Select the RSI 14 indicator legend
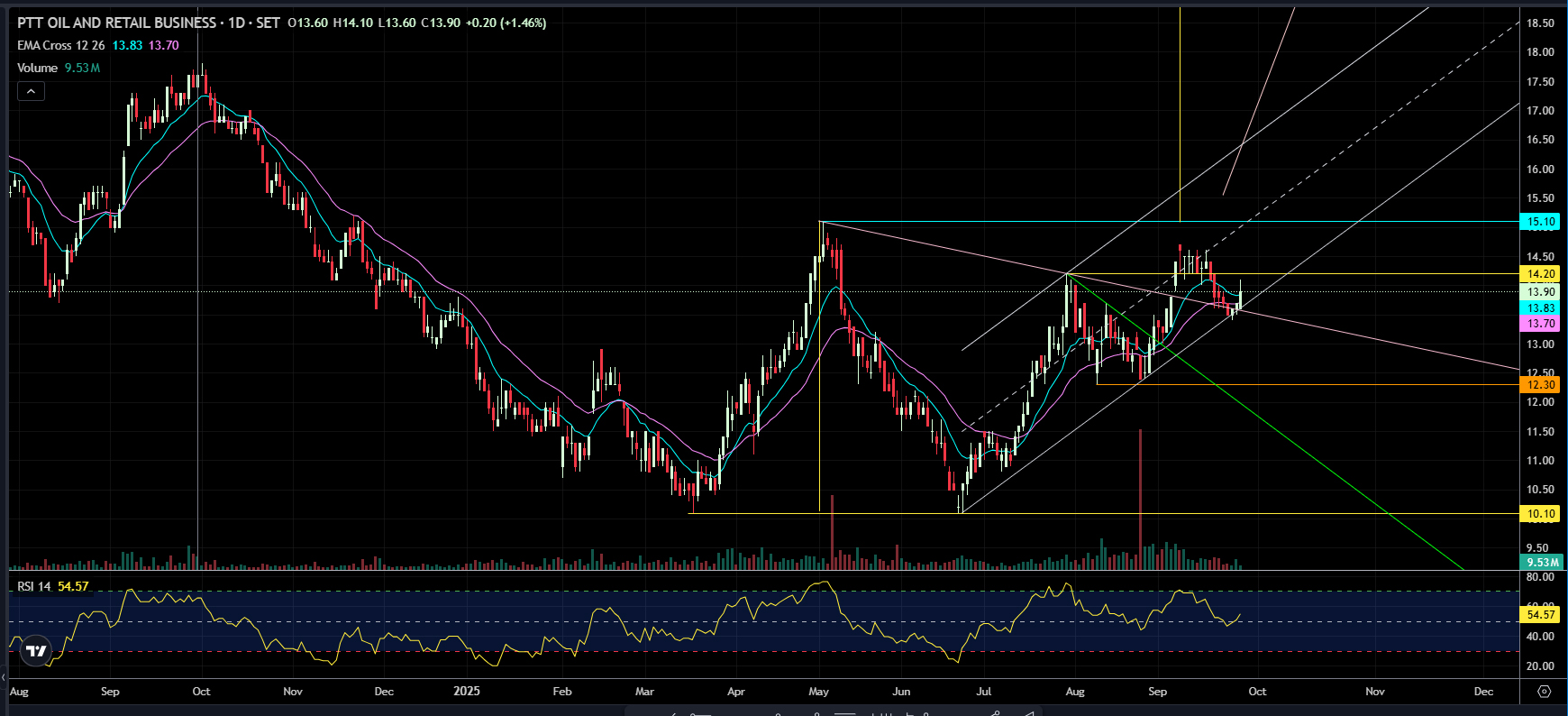This screenshot has height=716, width=1568. click(34, 586)
